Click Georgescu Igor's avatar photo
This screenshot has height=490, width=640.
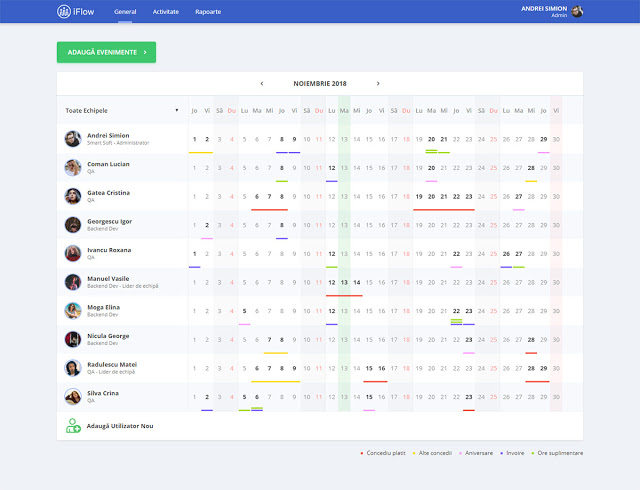73,225
